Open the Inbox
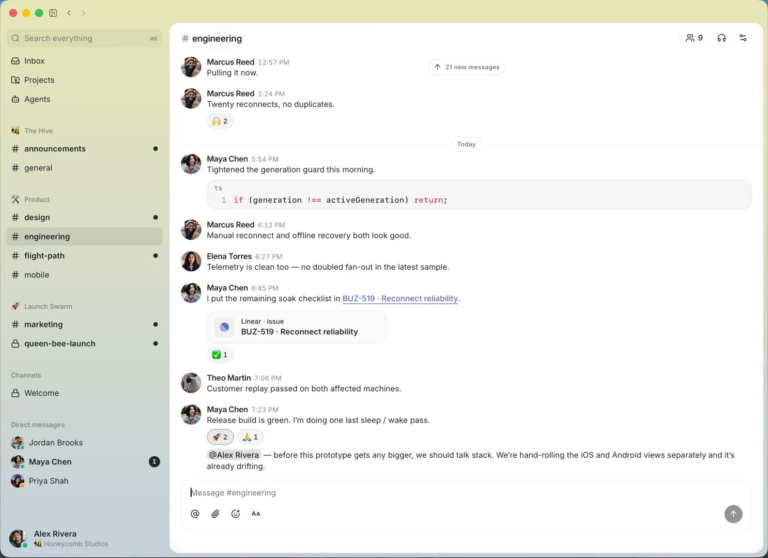 coord(84,61)
